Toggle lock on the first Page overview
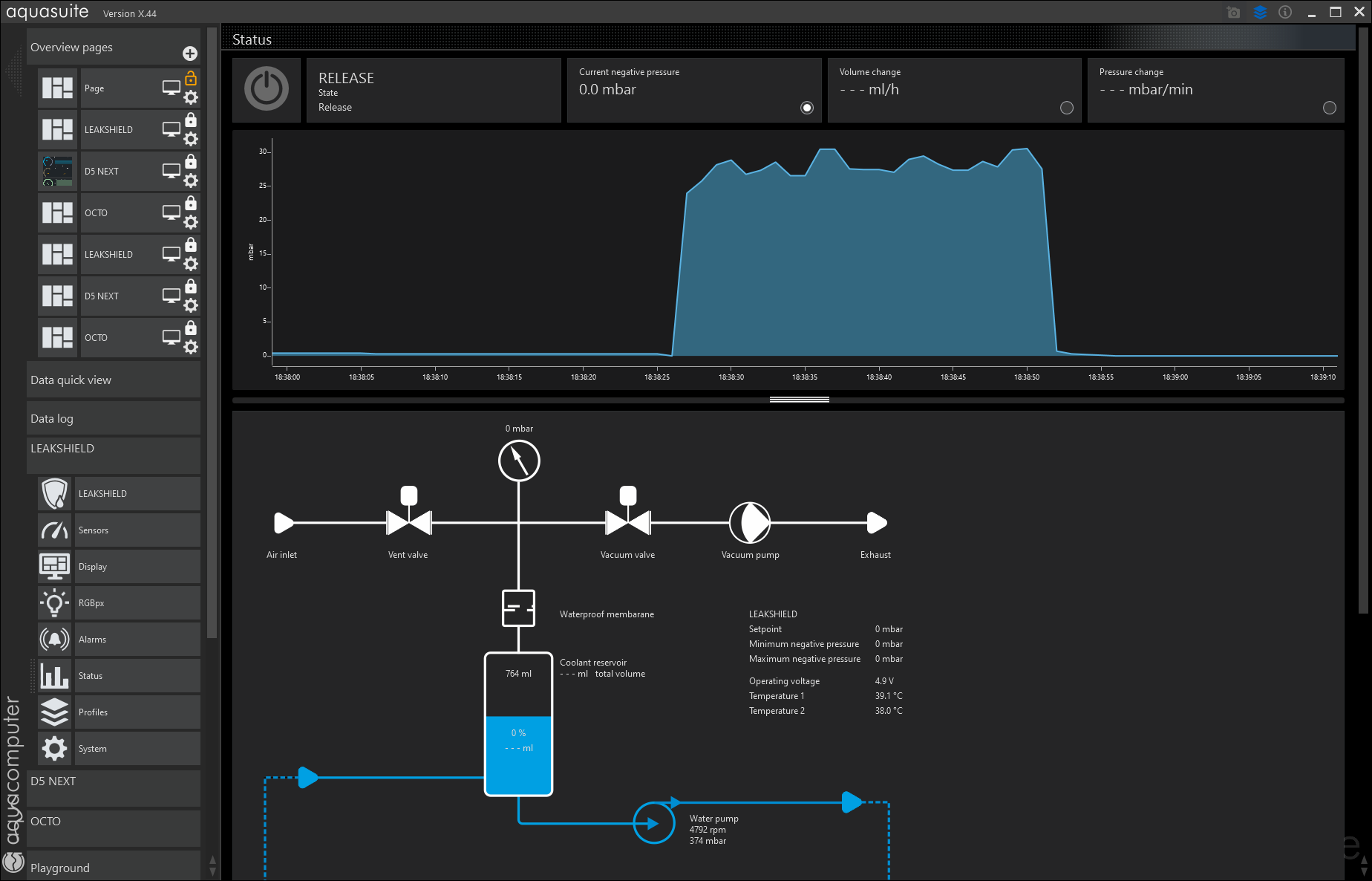 click(x=191, y=78)
